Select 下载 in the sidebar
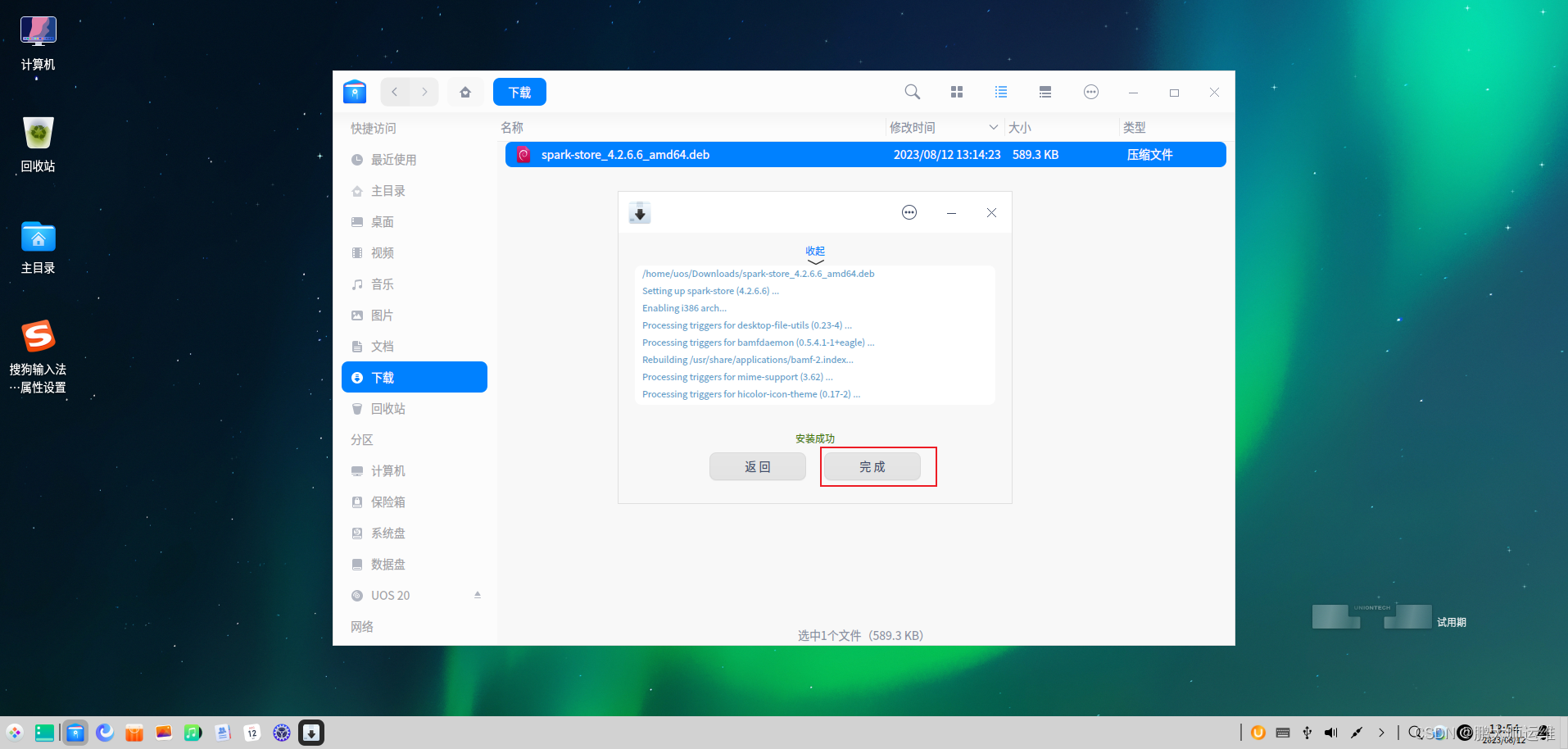This screenshot has width=1568, height=749. (x=415, y=377)
